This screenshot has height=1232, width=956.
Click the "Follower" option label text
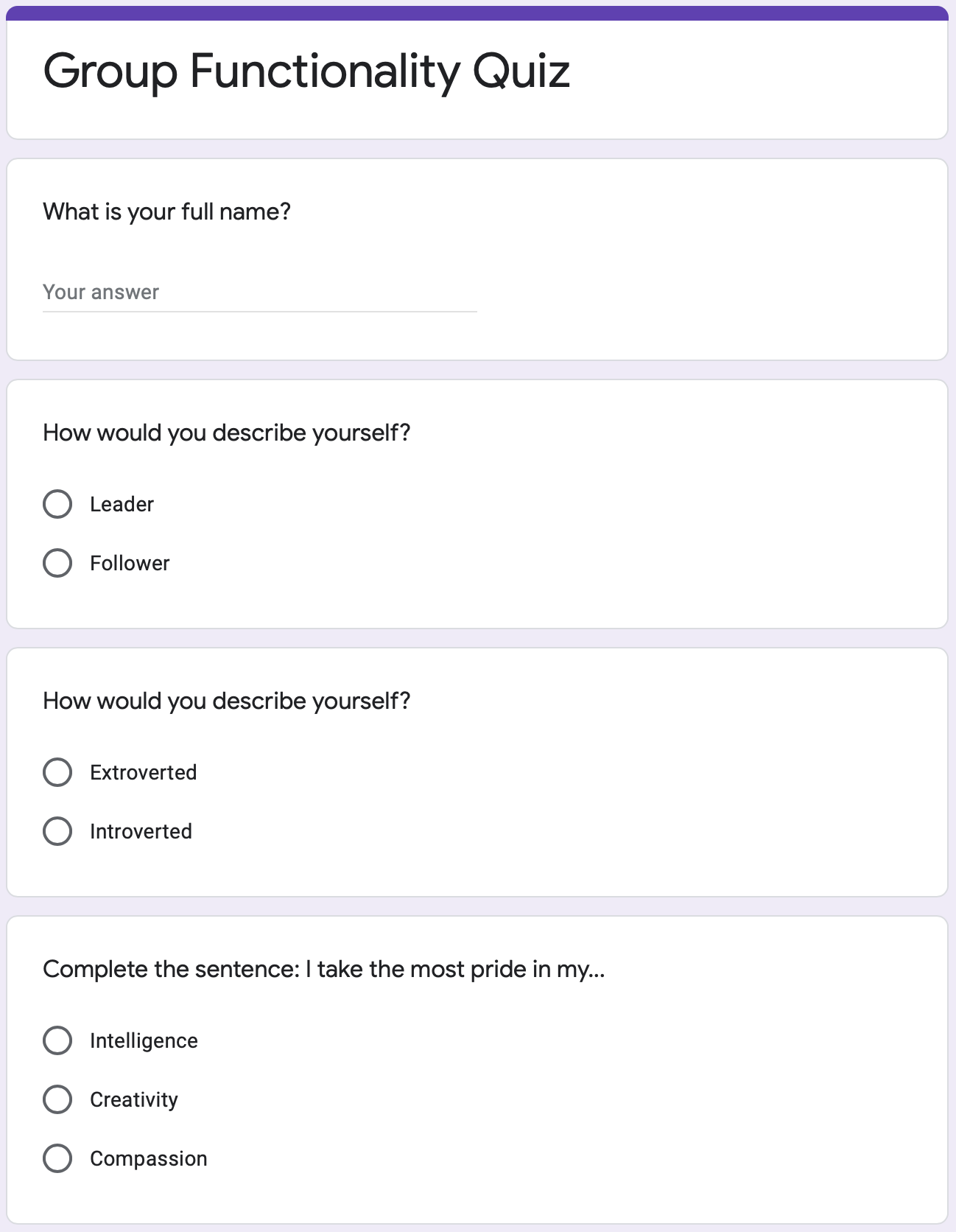coord(130,564)
